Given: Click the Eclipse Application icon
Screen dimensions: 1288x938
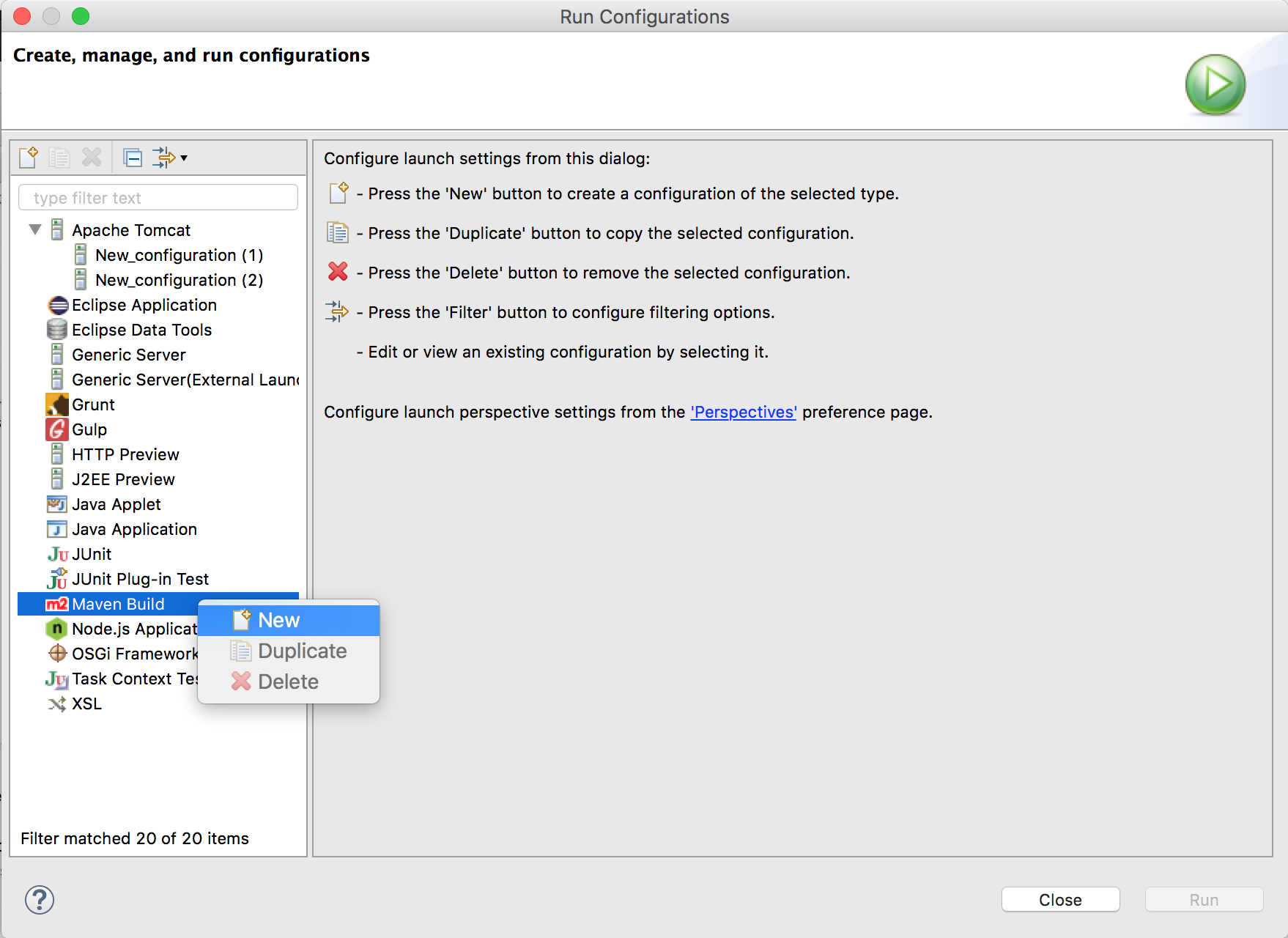Looking at the screenshot, I should coord(57,305).
